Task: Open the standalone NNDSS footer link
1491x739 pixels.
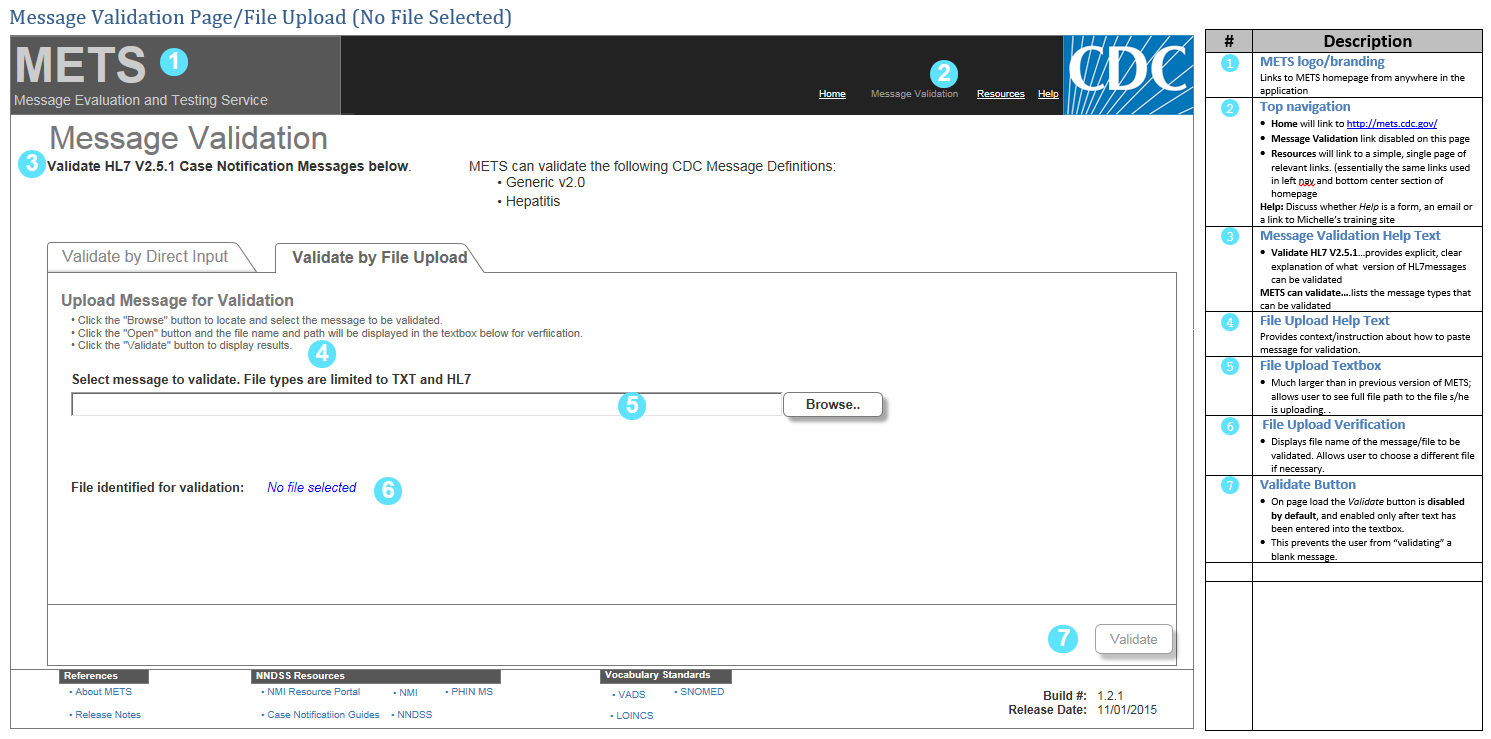Action: [414, 715]
